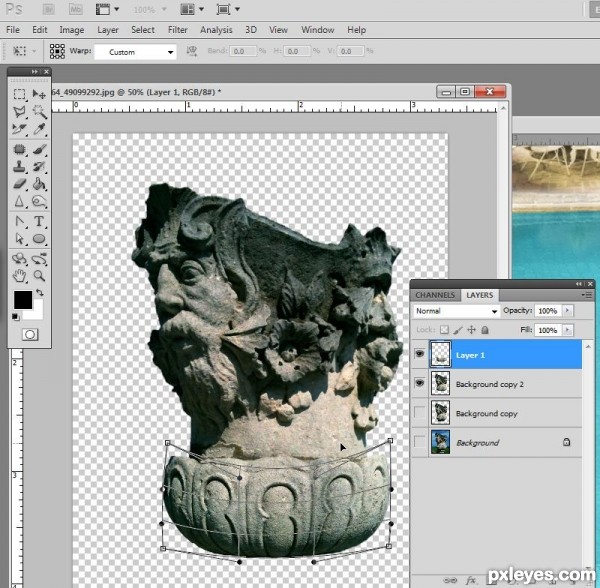Show the locked Background layer
This screenshot has height=588, width=600.
tap(419, 441)
